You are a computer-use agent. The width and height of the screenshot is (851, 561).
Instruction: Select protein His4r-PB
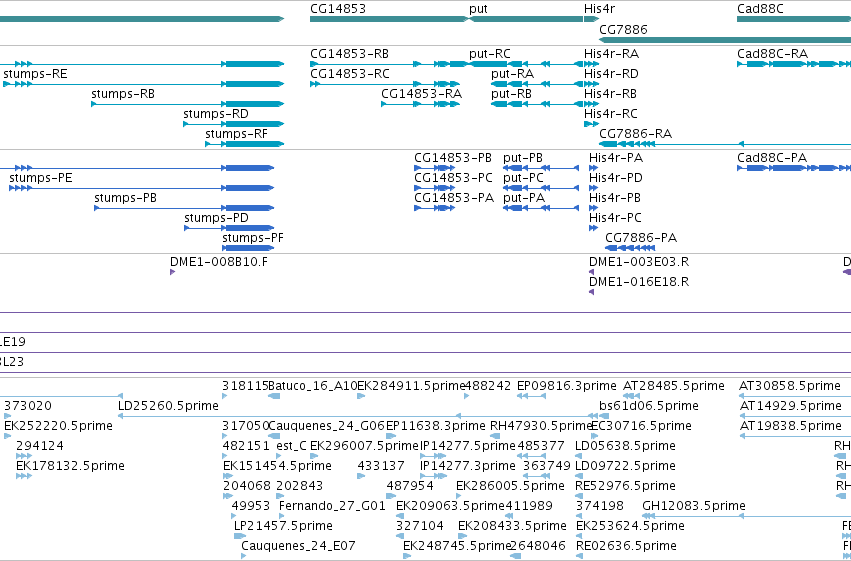(x=594, y=208)
